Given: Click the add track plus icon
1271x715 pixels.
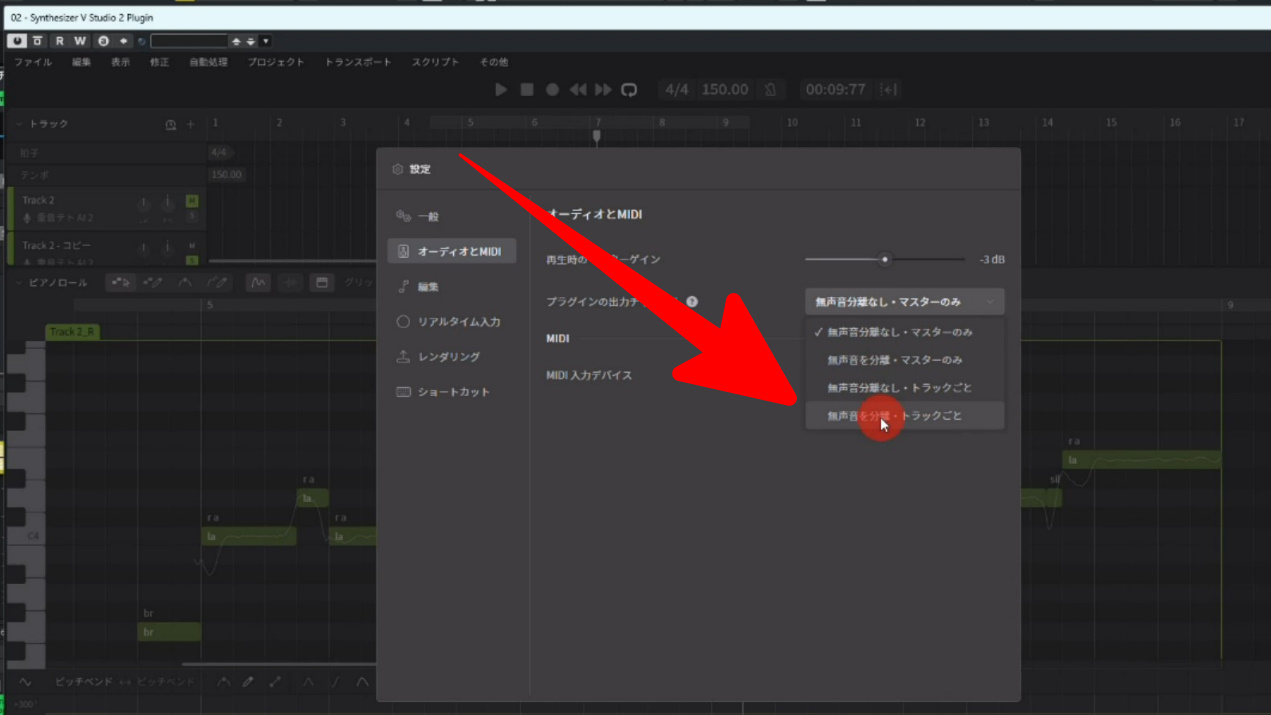Looking at the screenshot, I should [191, 125].
